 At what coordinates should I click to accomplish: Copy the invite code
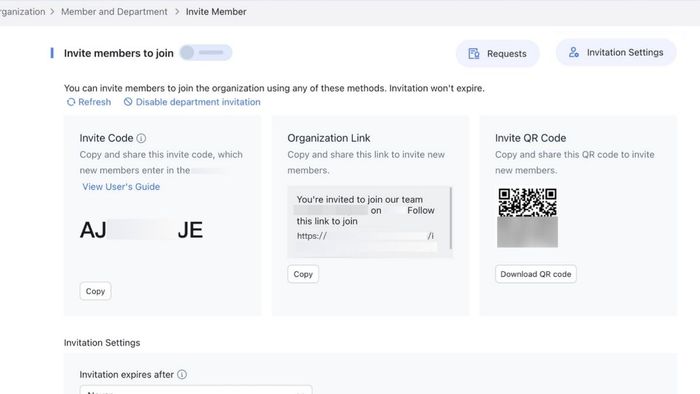95,291
